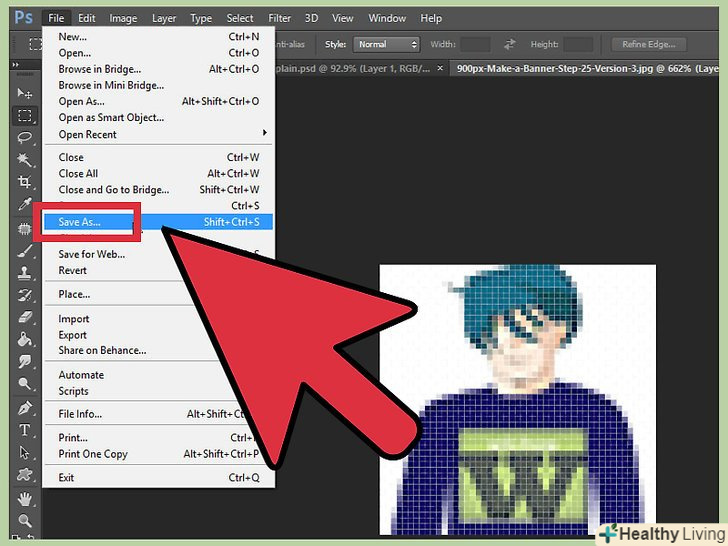Select the Clone Stamp tool
The image size is (728, 546).
[x=25, y=273]
